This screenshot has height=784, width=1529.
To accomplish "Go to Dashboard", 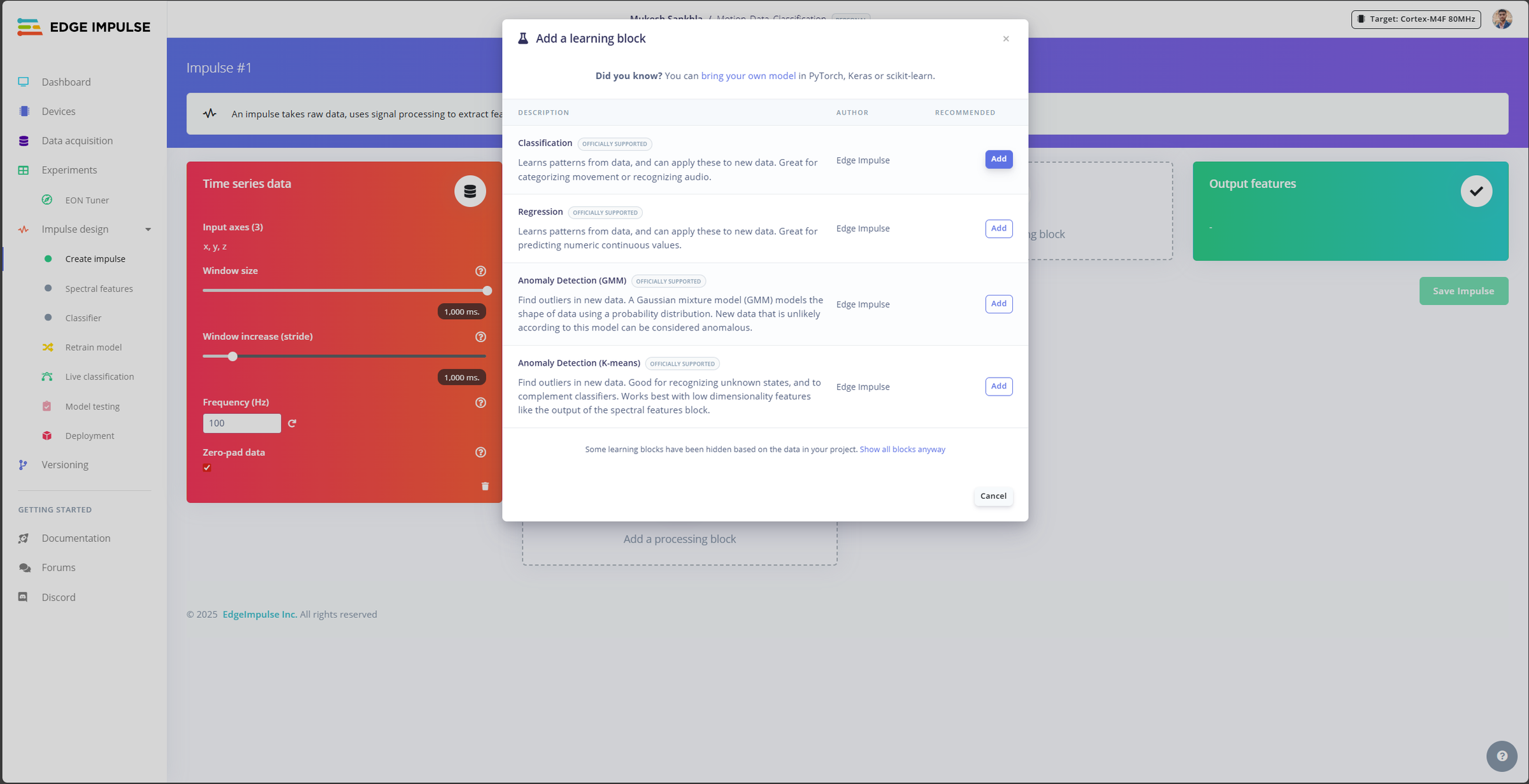I will pos(66,82).
